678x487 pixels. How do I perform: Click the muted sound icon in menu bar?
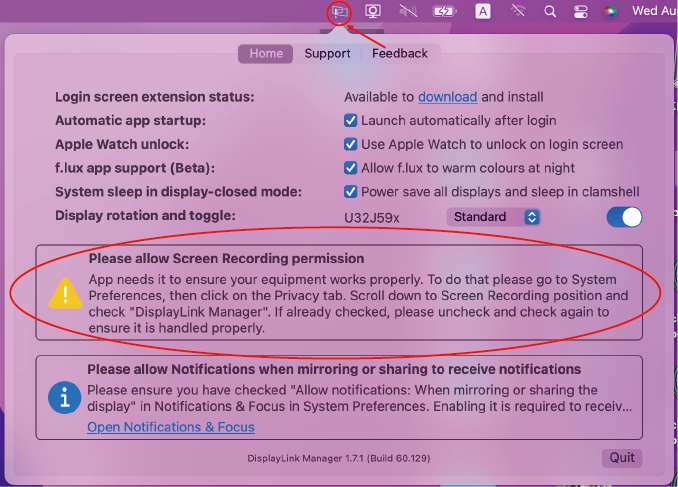(x=408, y=12)
